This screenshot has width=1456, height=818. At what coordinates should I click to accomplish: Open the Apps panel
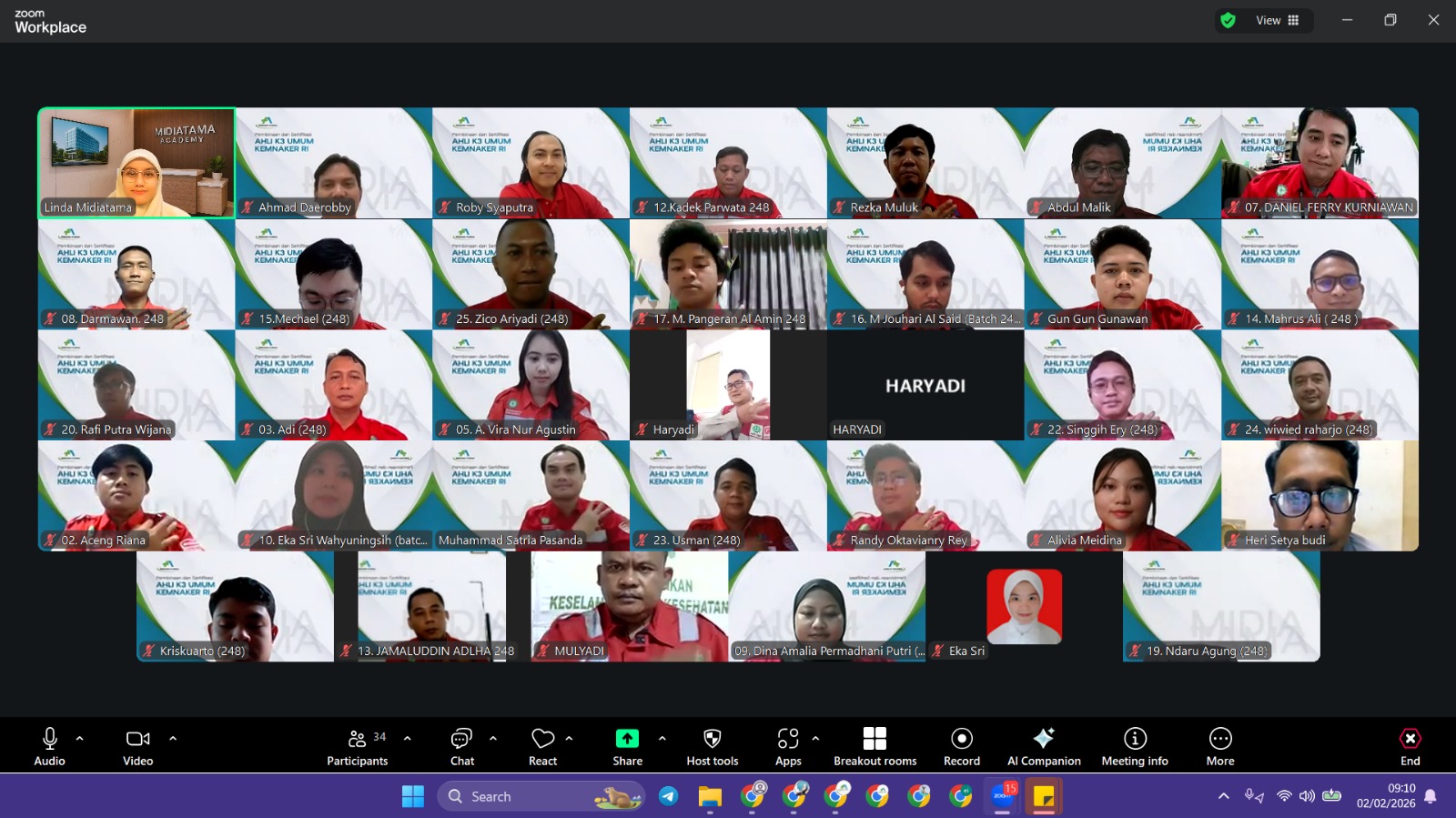pos(788,746)
